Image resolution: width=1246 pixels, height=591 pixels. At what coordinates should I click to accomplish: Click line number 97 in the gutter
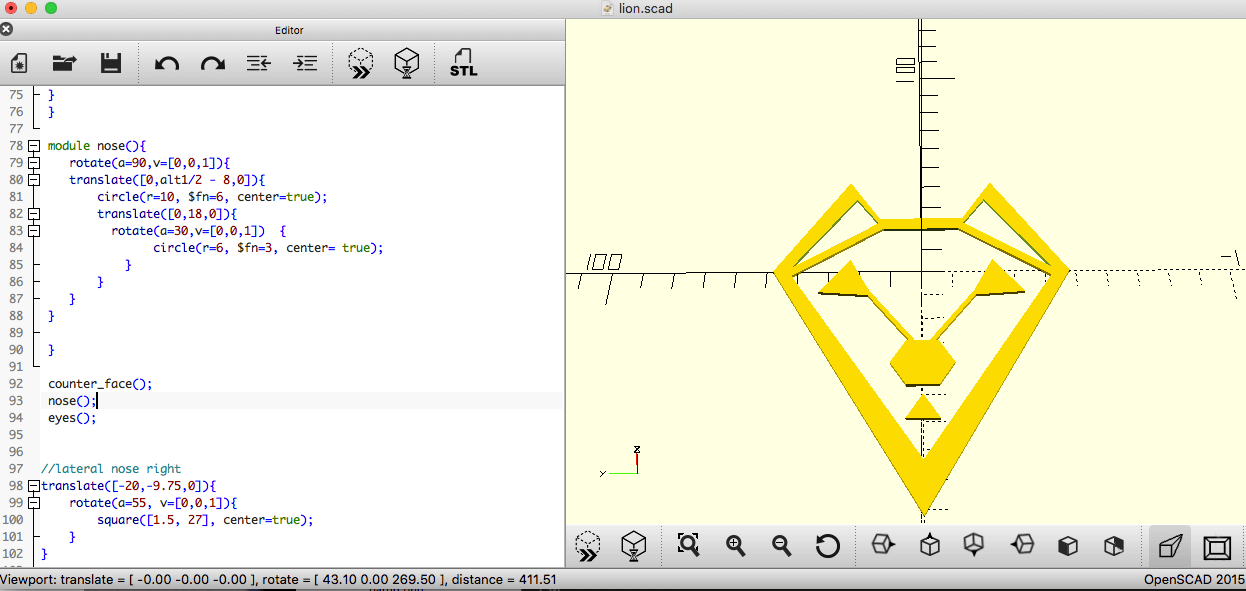15,468
